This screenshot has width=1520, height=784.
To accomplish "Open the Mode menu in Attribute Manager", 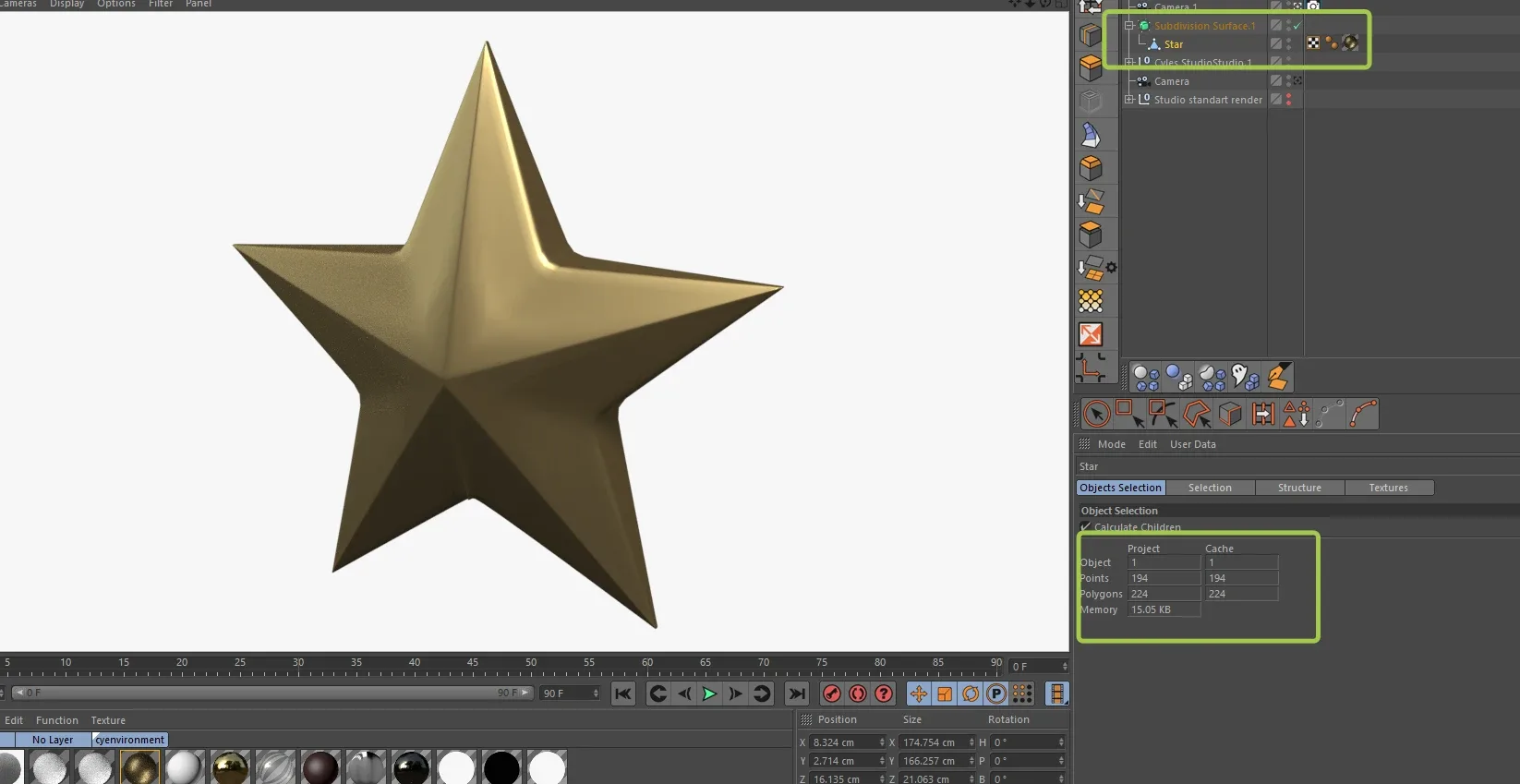I will coord(1112,444).
